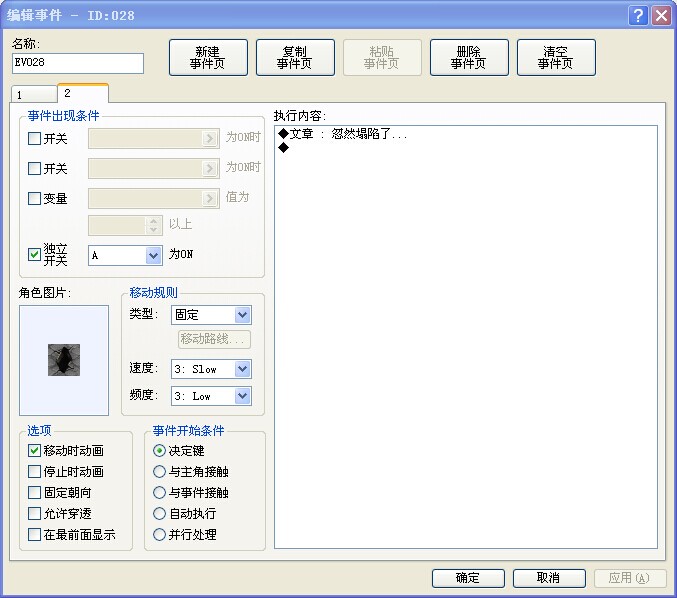Image resolution: width=677 pixels, height=598 pixels.
Task: Click the 复制事件页 button
Action: pos(295,57)
